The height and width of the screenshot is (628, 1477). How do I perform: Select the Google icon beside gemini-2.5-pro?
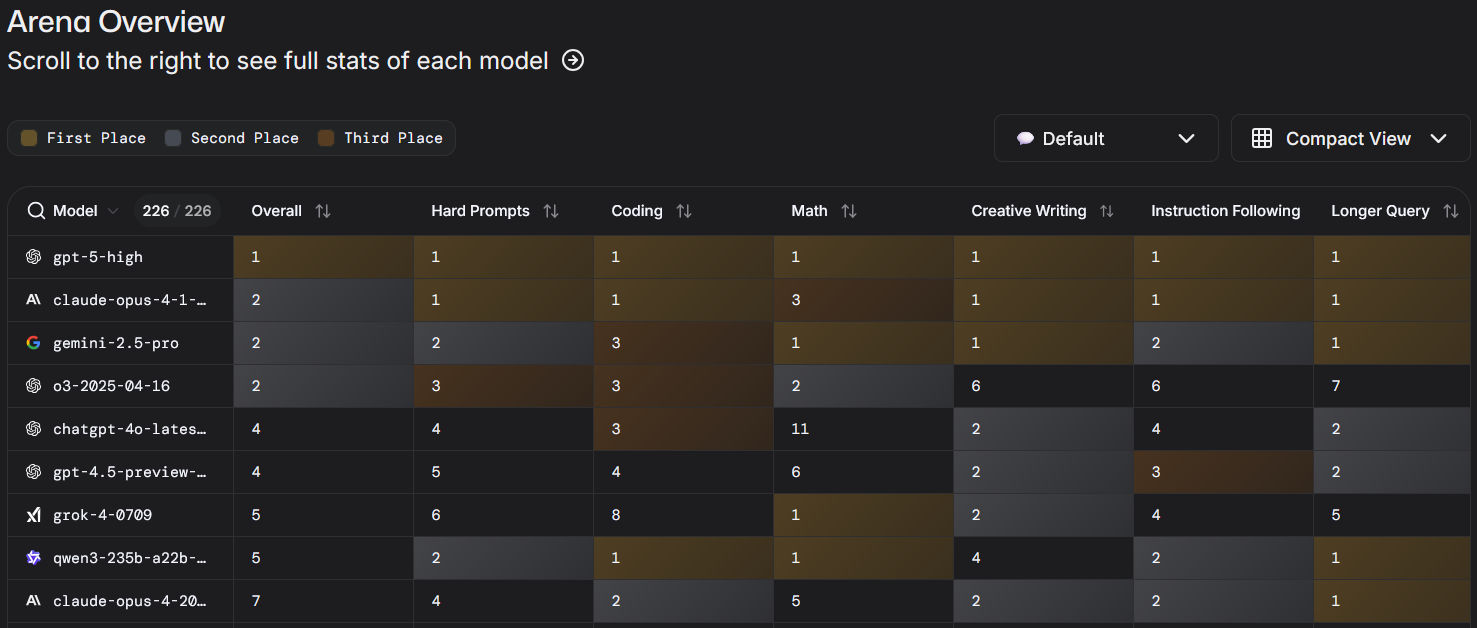[x=31, y=343]
